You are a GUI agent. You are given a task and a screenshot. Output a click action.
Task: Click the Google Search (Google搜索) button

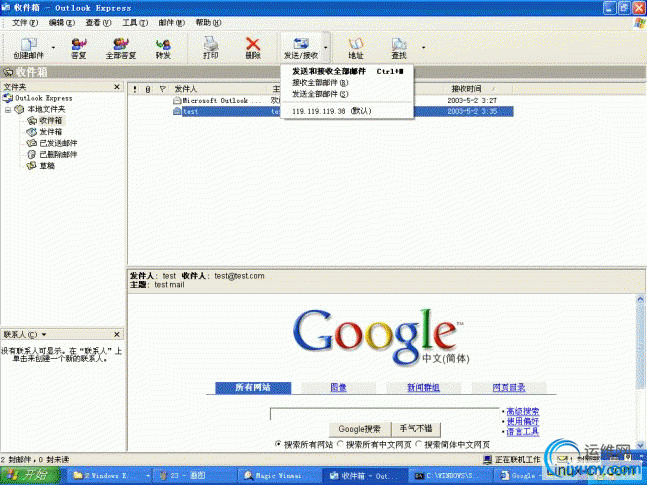point(359,429)
